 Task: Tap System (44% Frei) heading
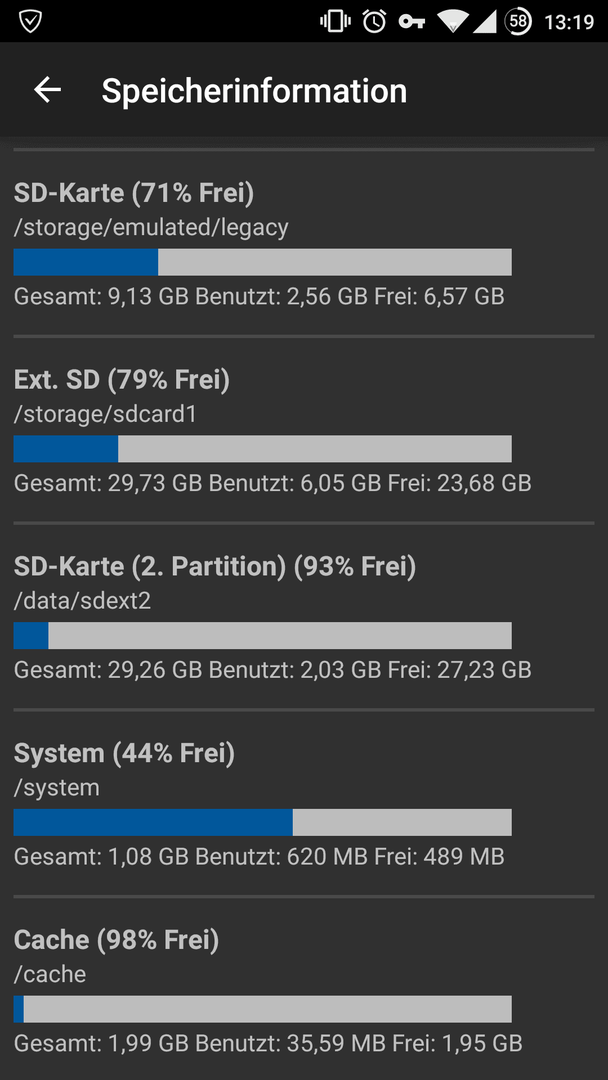(124, 753)
